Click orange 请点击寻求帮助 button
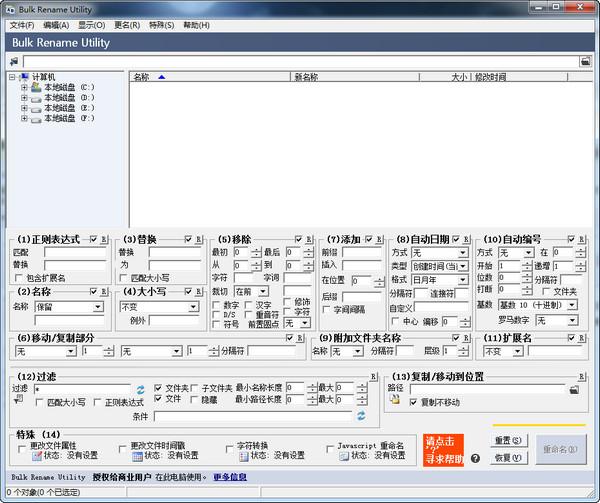Screen dimensions: 600x503 (x=443, y=450)
